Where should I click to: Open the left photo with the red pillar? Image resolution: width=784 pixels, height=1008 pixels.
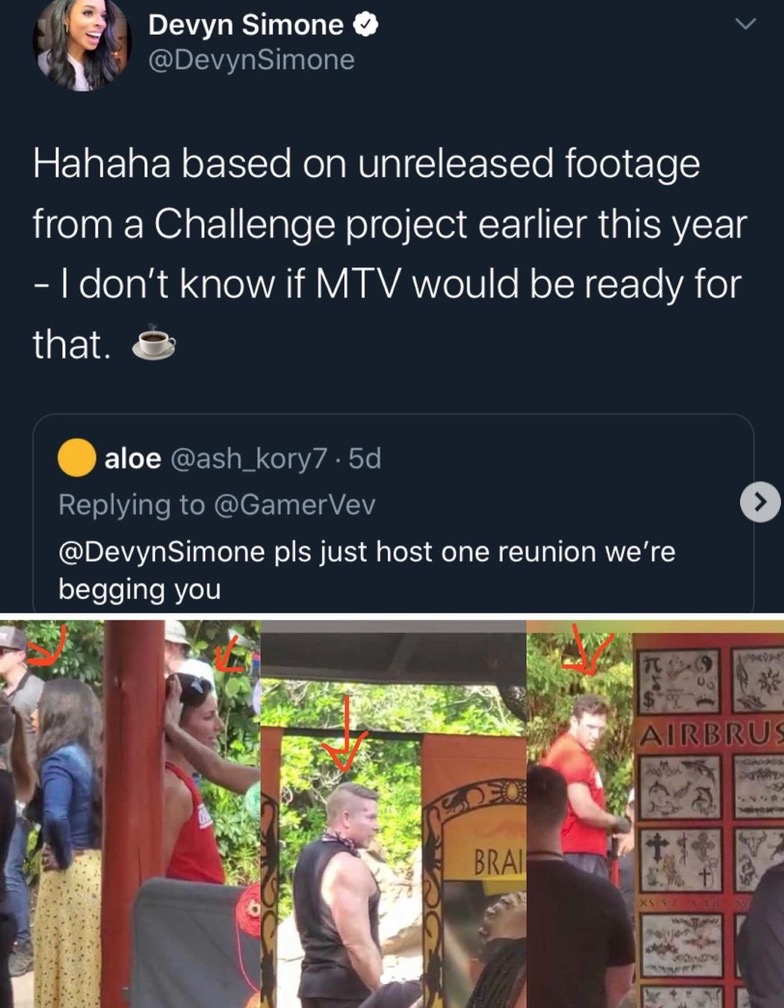click(x=130, y=814)
